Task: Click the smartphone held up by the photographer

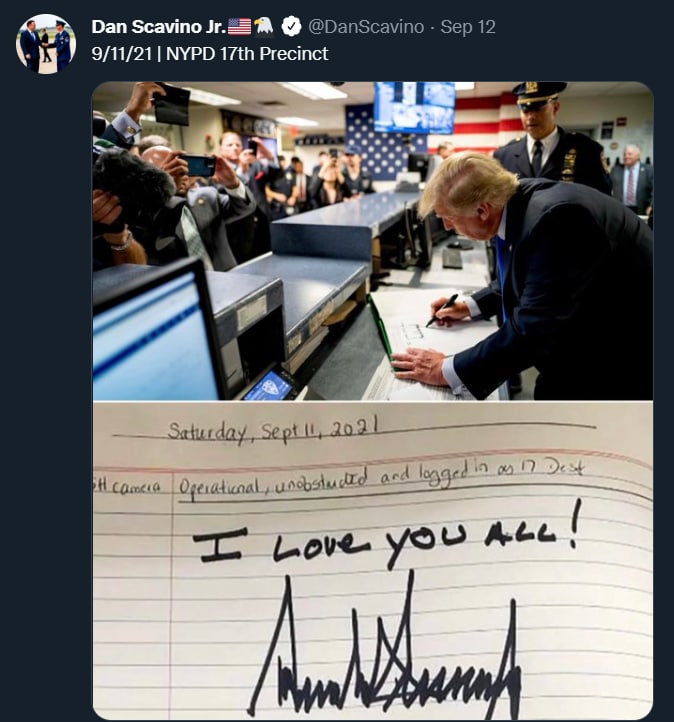Action: coord(199,165)
